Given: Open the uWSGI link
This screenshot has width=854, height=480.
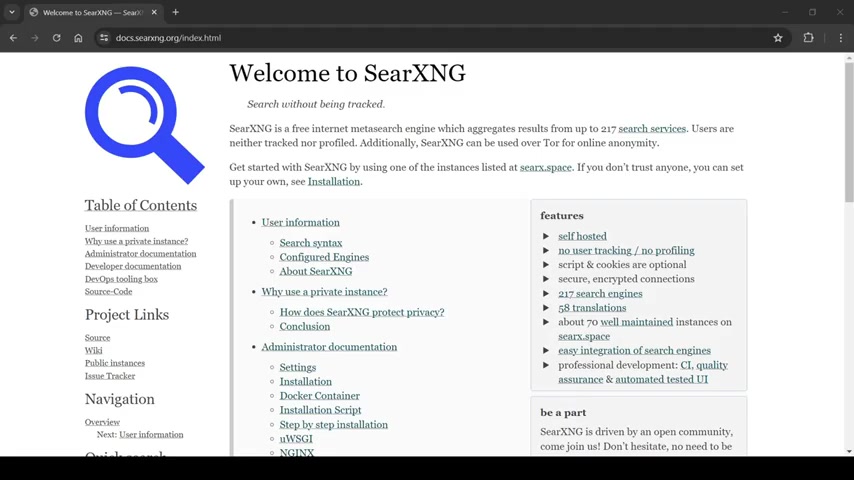Looking at the screenshot, I should (x=296, y=439).
